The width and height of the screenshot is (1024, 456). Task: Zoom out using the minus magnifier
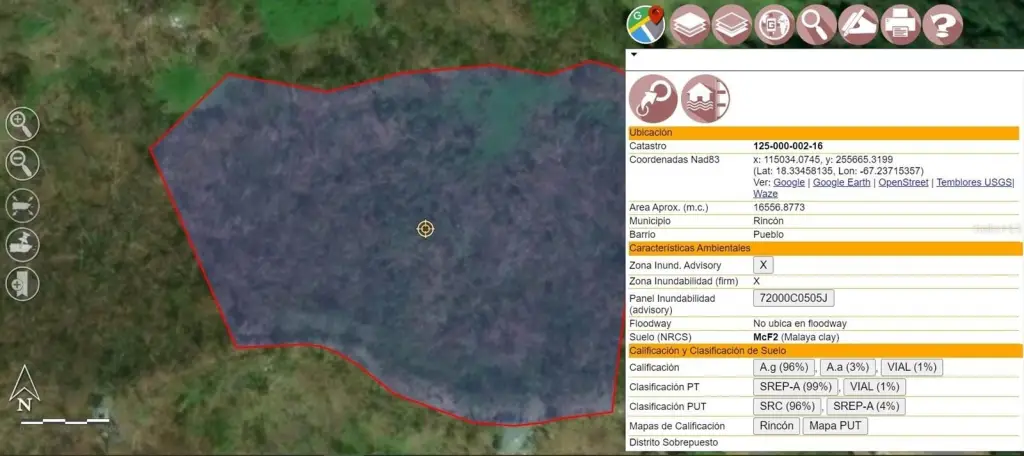[22, 162]
